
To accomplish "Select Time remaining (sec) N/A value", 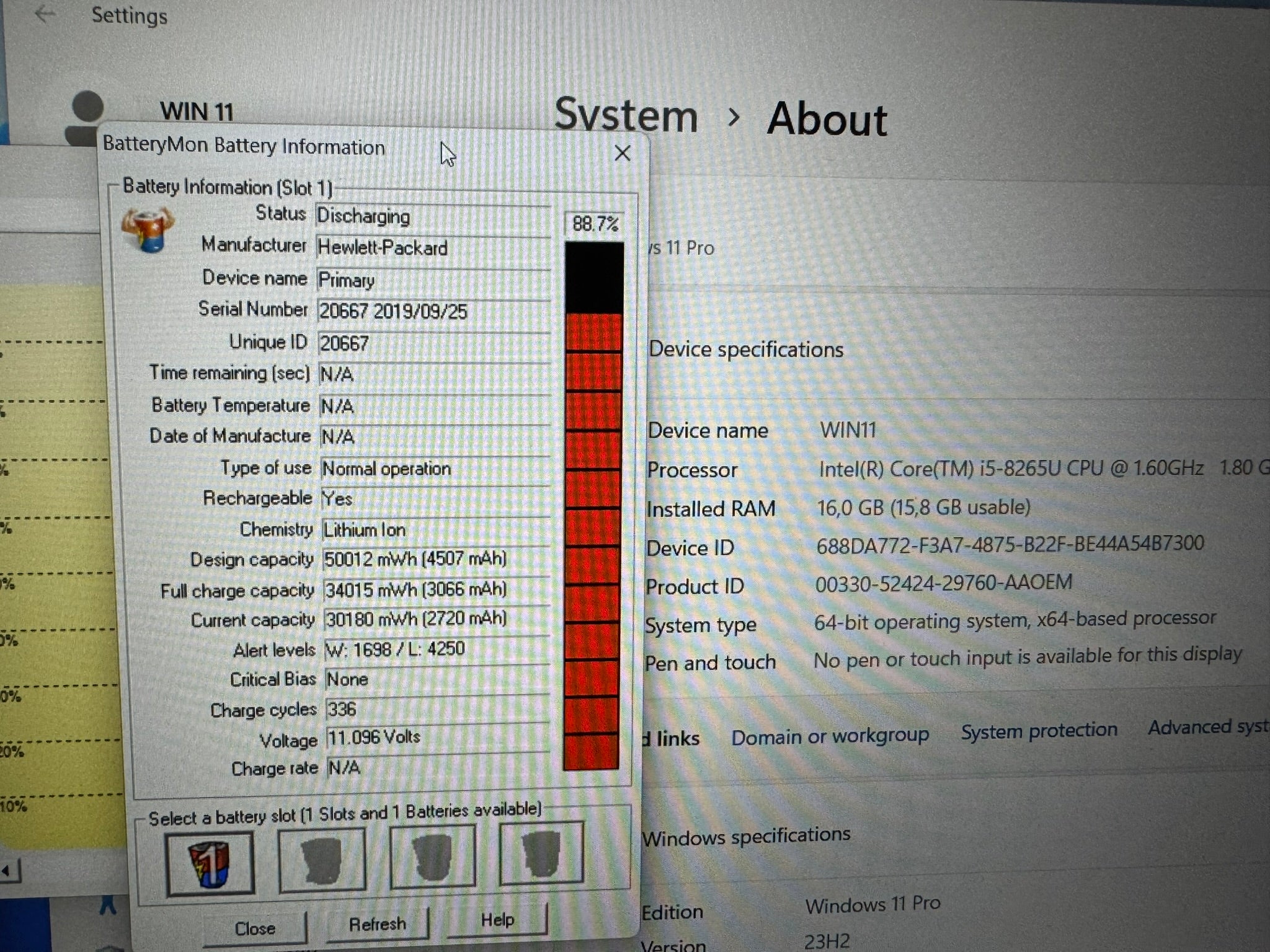I will click(435, 374).
